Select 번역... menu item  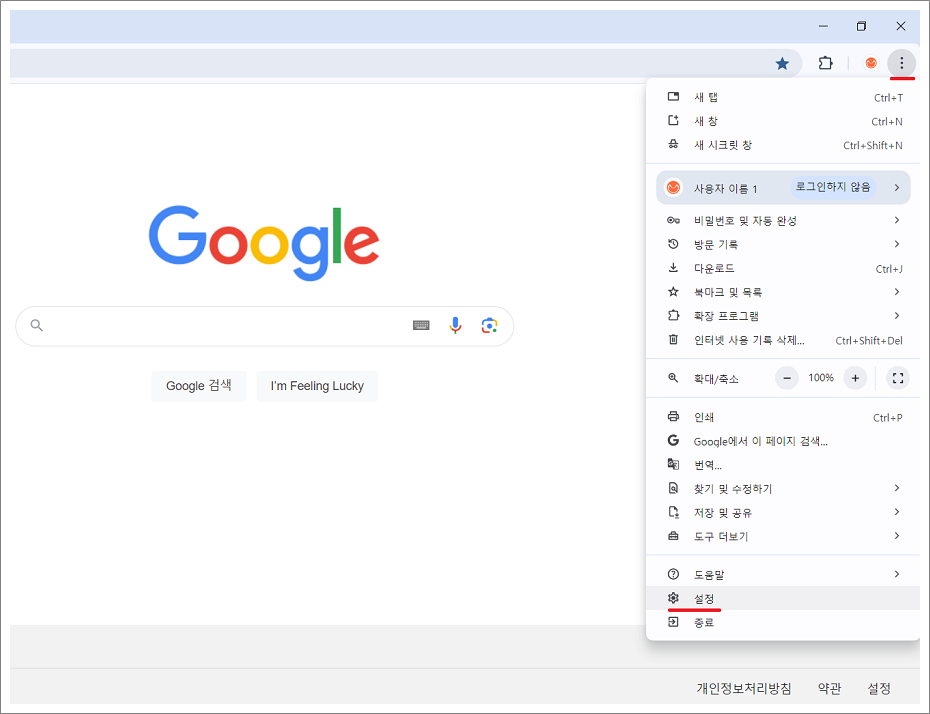(783, 464)
